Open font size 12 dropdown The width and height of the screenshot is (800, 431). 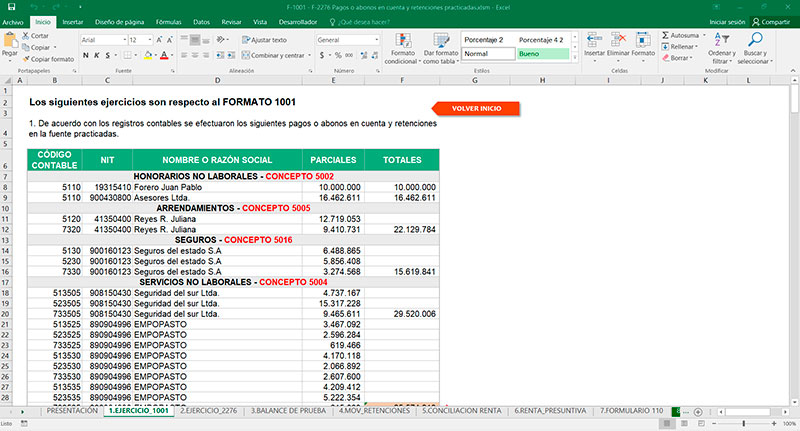coord(149,40)
